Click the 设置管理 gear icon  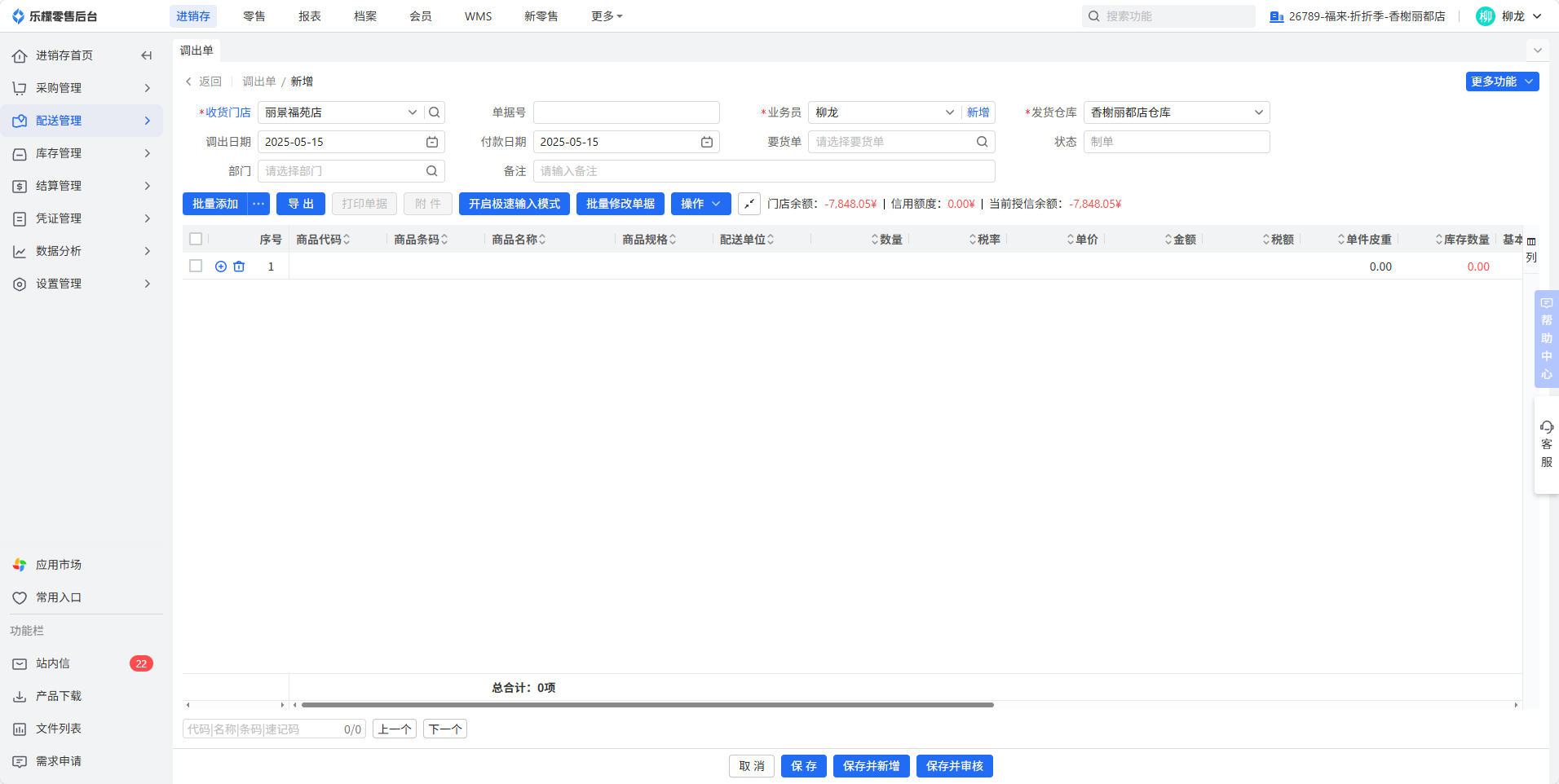(20, 284)
